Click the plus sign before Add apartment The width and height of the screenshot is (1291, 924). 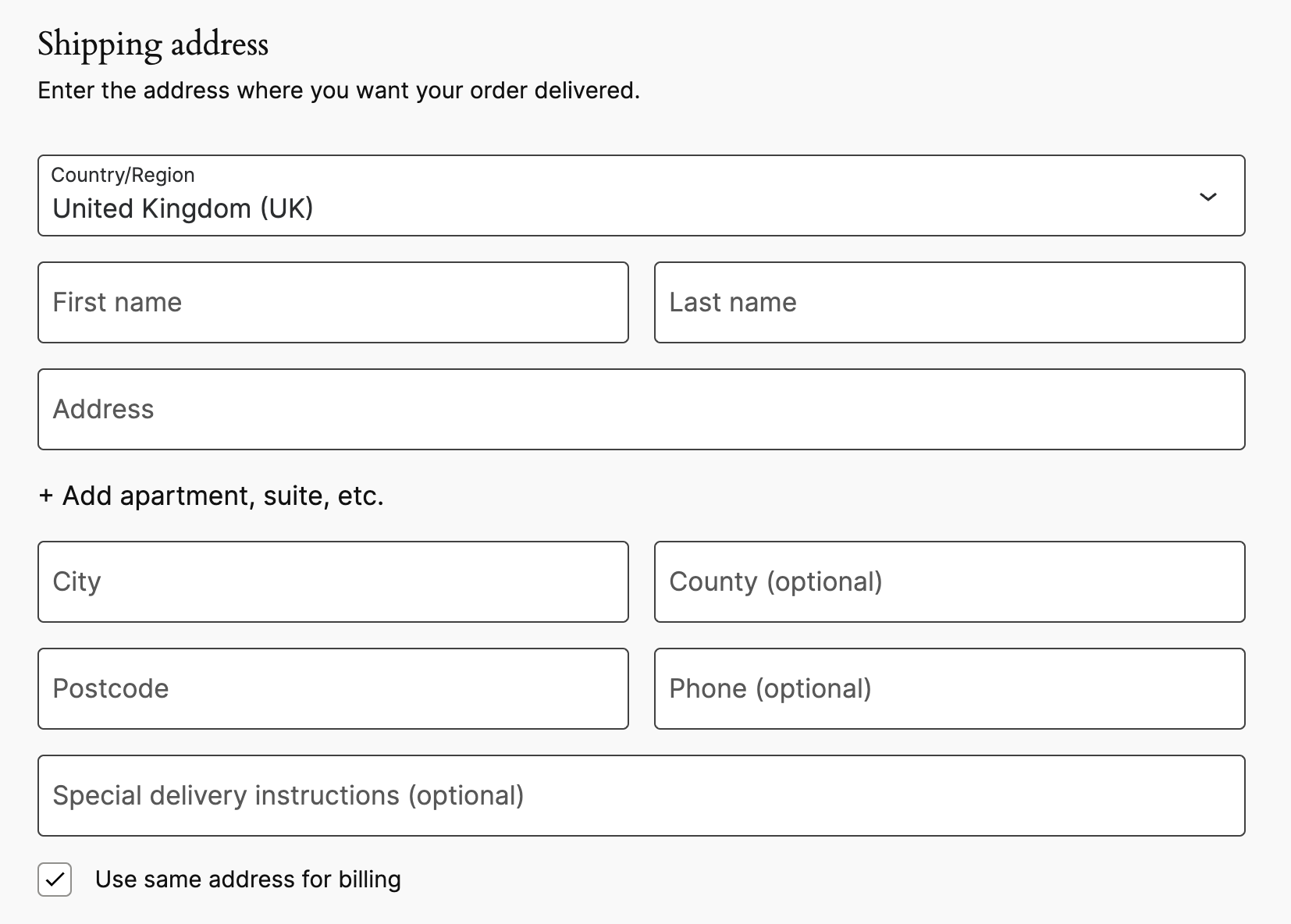(x=45, y=496)
